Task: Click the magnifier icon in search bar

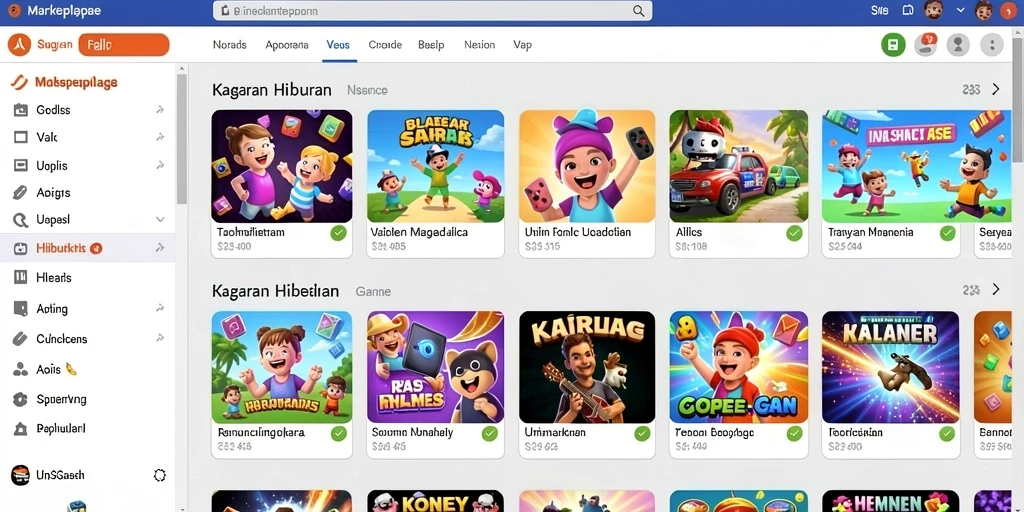Action: pos(638,10)
